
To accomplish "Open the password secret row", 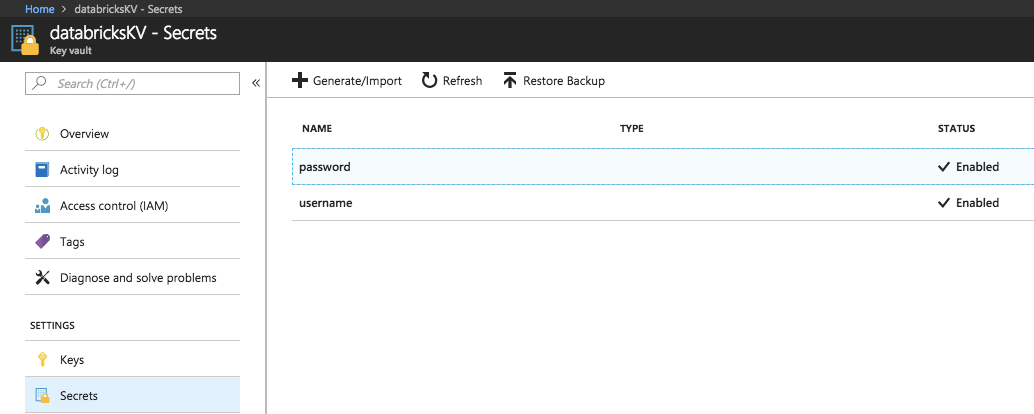I will (325, 167).
